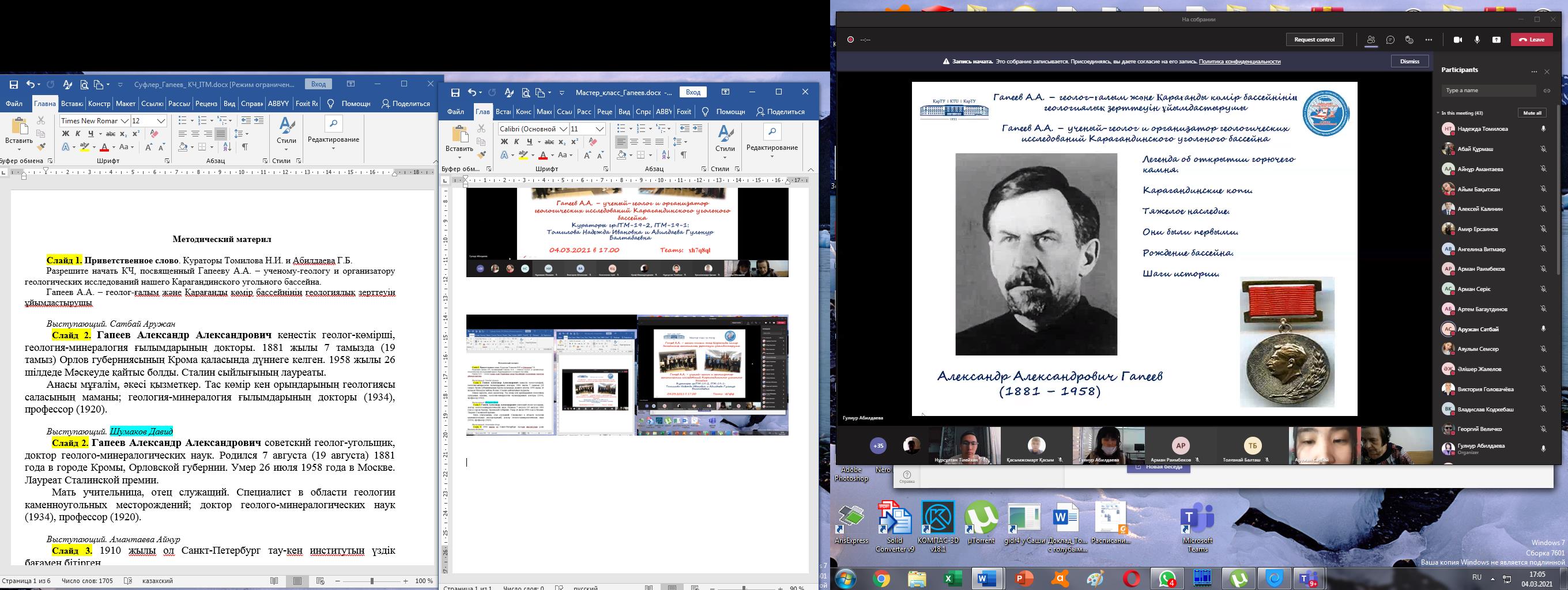The width and height of the screenshot is (1568, 590).
Task: Open Макет tab in Суфлер_Гапеев window
Action: pos(126,103)
